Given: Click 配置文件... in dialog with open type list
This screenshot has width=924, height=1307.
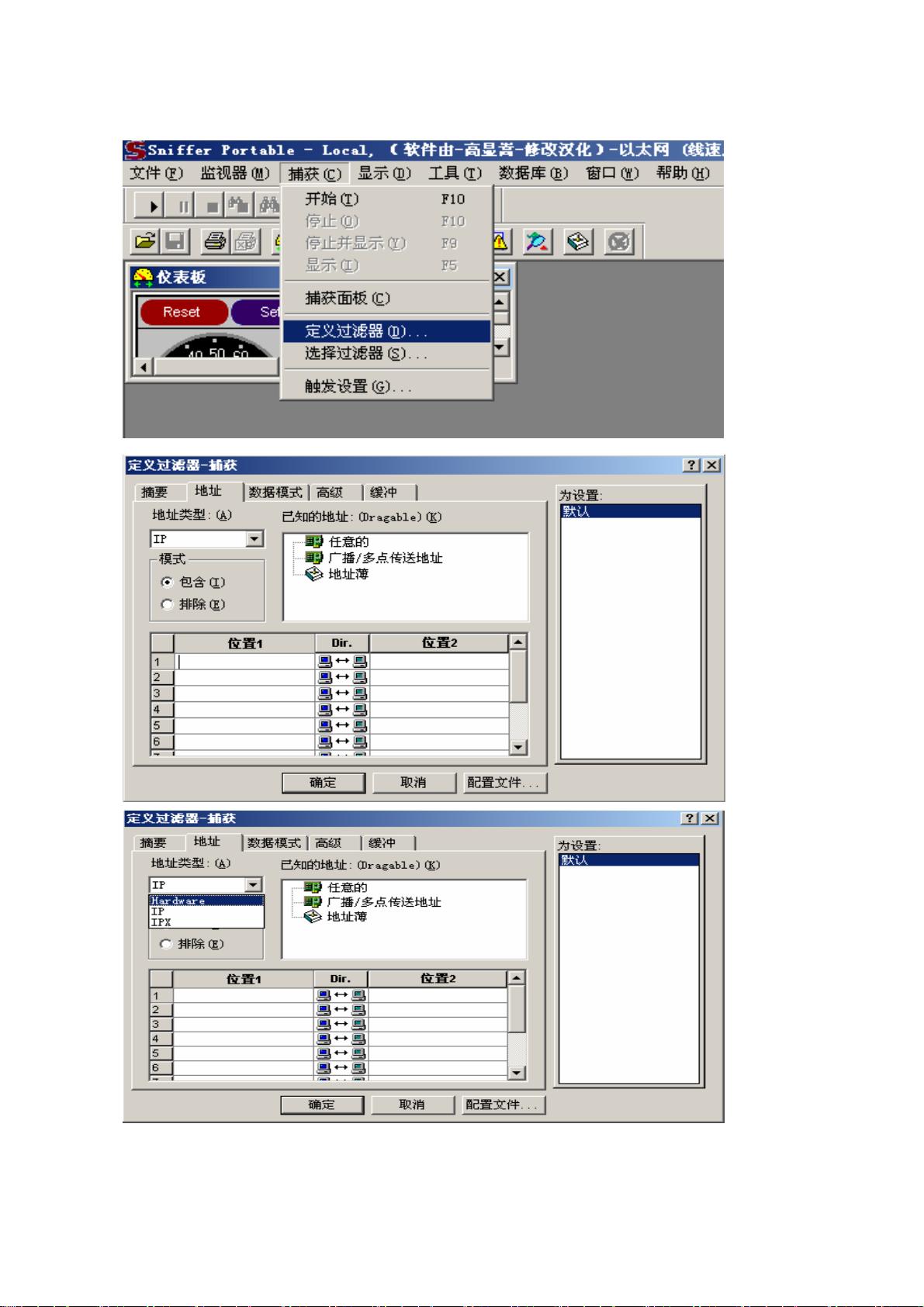Looking at the screenshot, I should point(503,1105).
